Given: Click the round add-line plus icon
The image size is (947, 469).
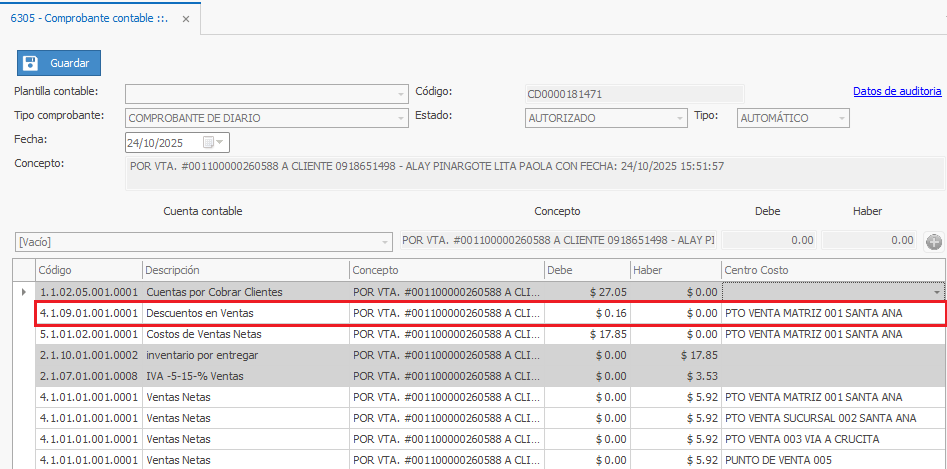Looking at the screenshot, I should [x=934, y=241].
